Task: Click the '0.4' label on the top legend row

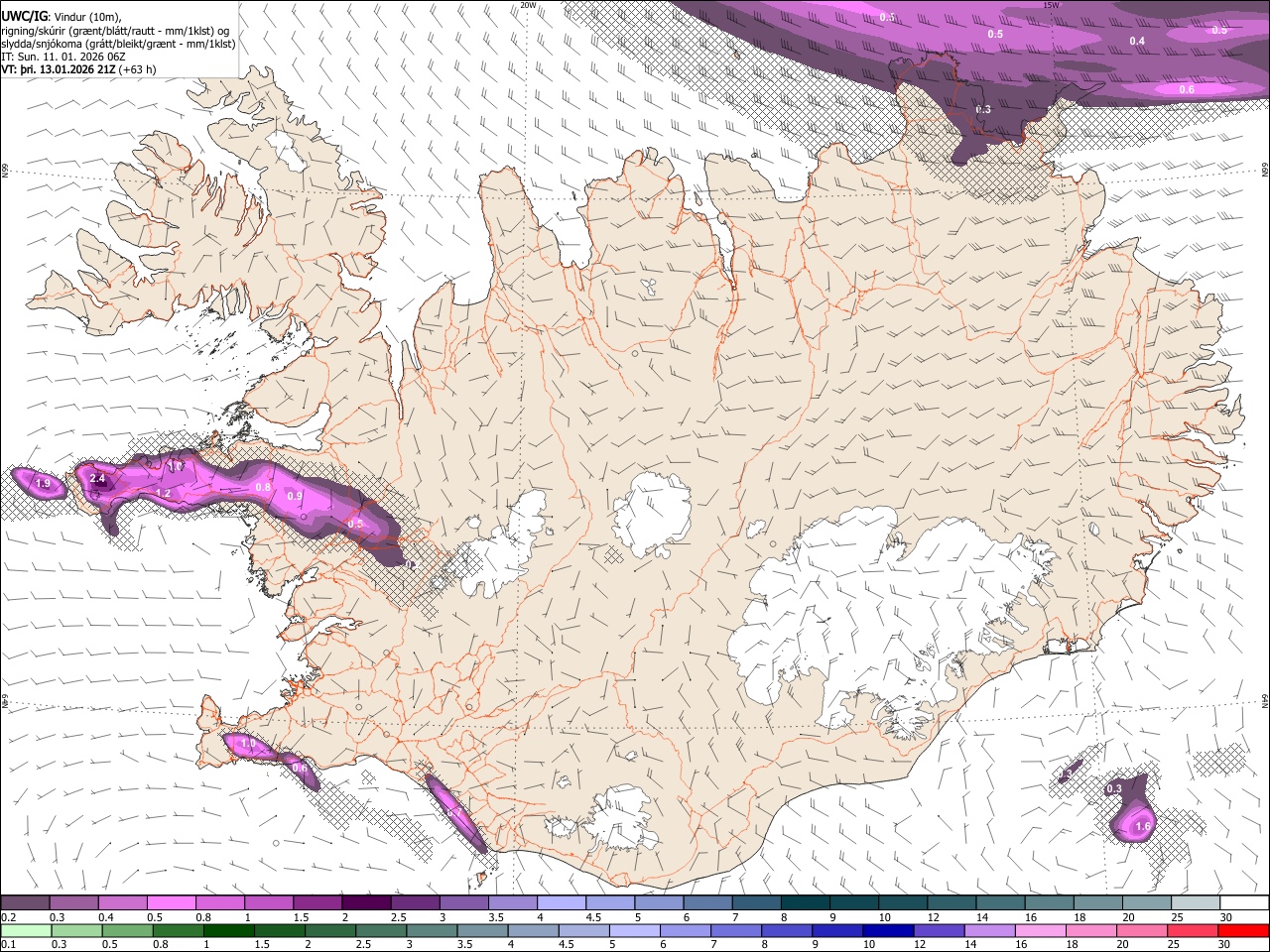Action: pyautogui.click(x=105, y=917)
